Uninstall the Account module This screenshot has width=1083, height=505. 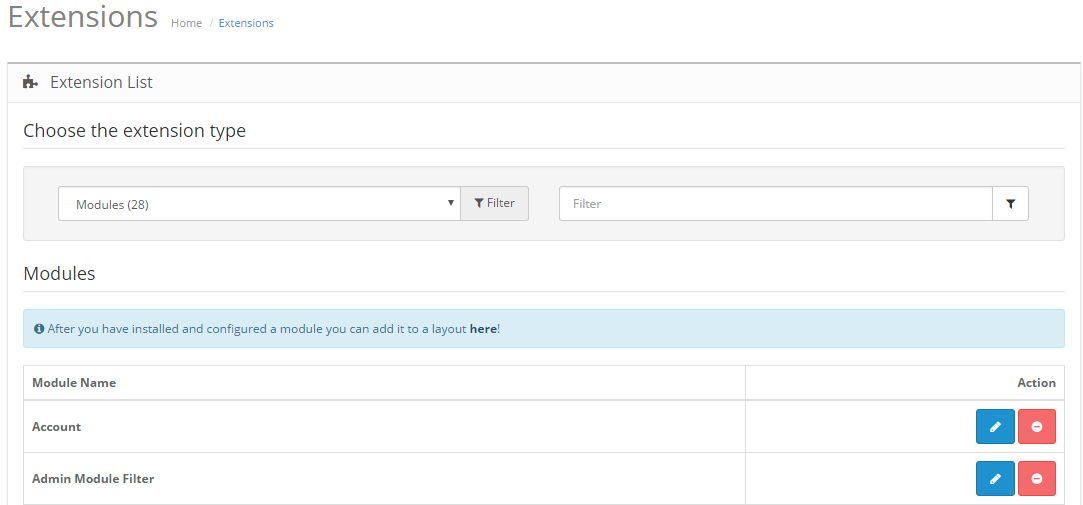click(x=1037, y=426)
